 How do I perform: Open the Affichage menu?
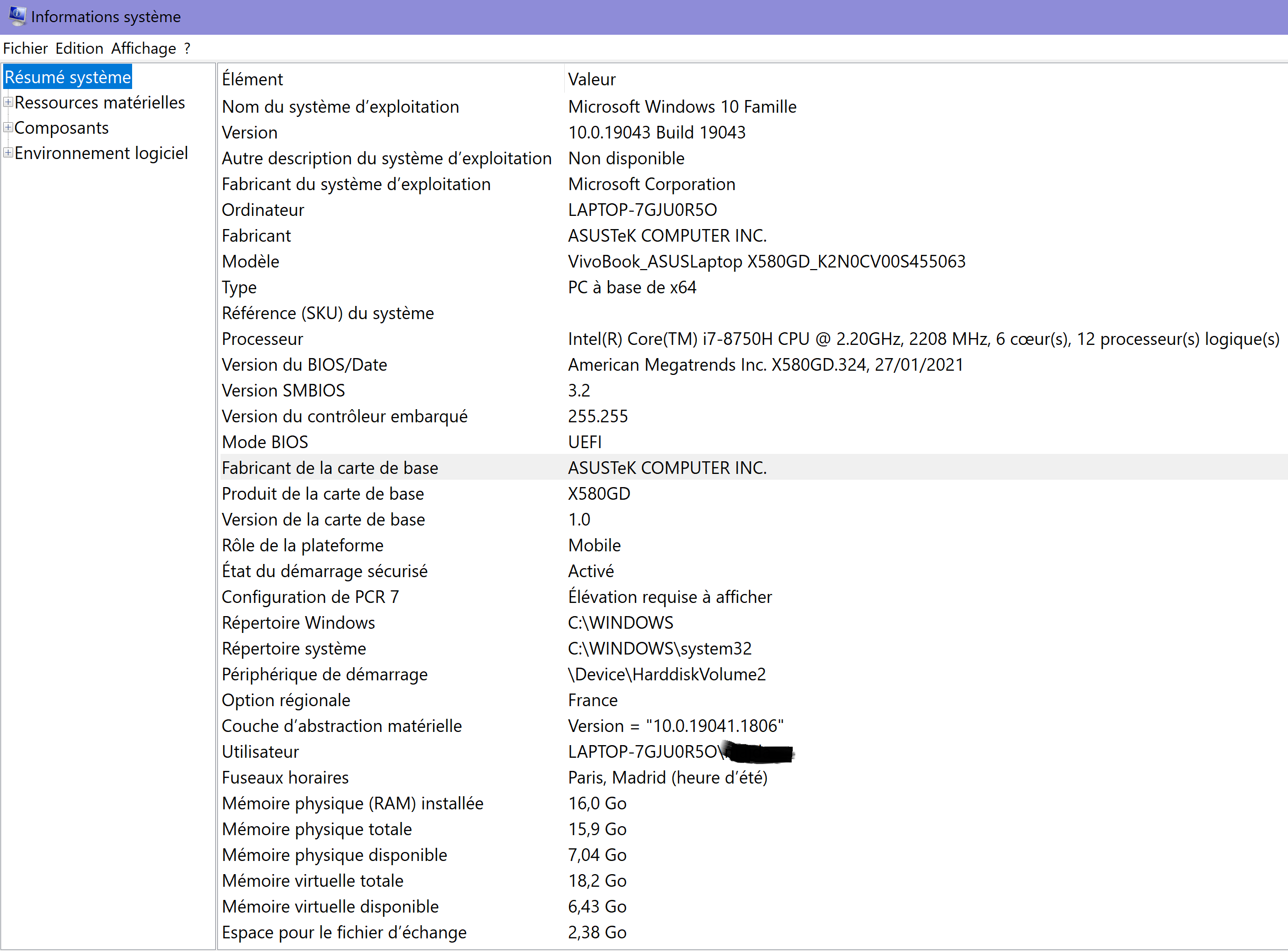point(144,48)
